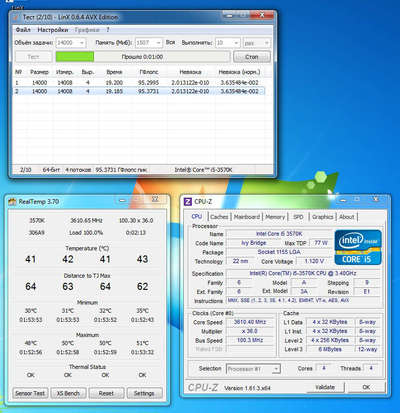The image size is (400, 413).
Task: Click the Стоп button
Action: tap(252, 57)
